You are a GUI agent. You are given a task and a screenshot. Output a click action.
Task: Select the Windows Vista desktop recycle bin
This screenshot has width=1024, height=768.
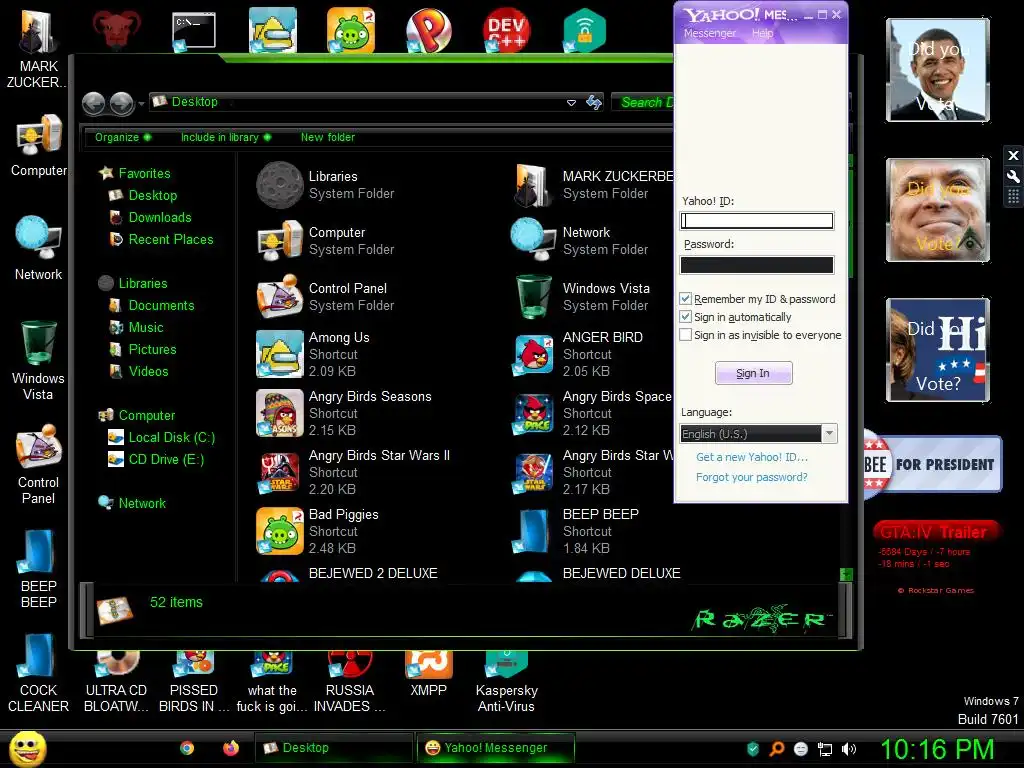click(38, 360)
